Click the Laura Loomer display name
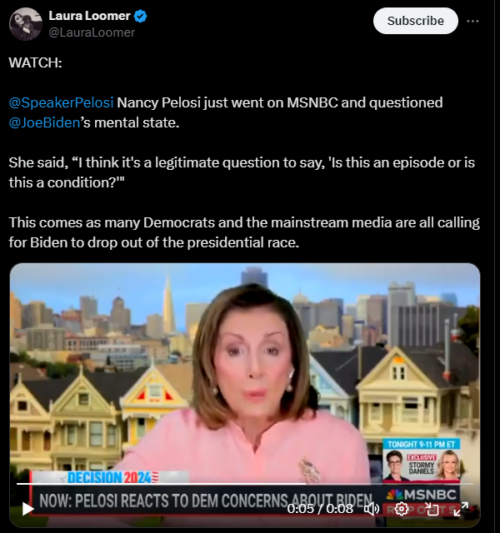The image size is (500, 533). pyautogui.click(x=89, y=16)
